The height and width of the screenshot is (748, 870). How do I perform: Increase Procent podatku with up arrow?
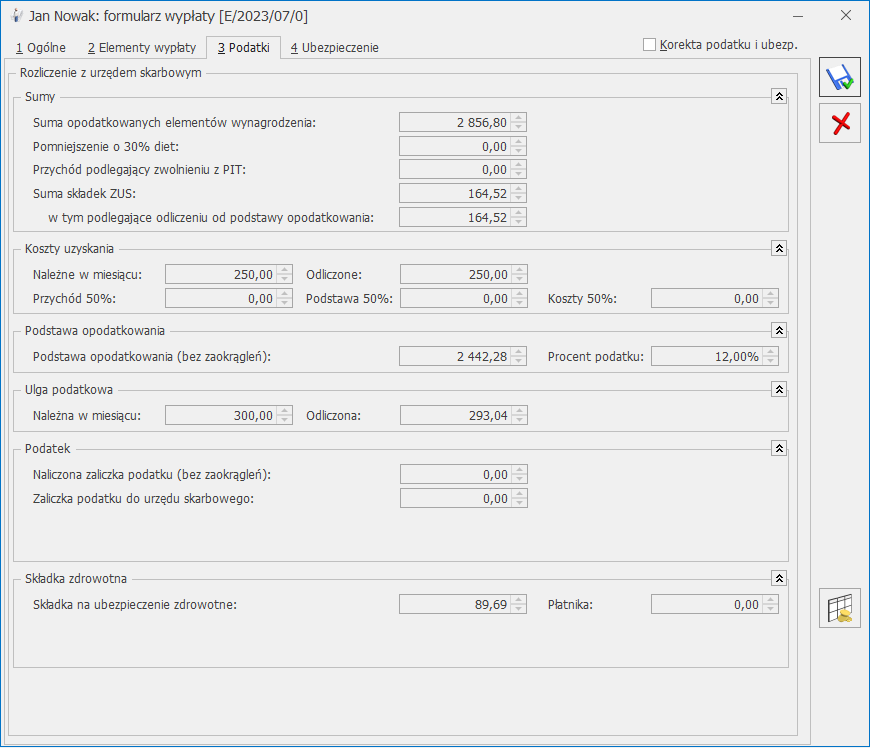771,352
